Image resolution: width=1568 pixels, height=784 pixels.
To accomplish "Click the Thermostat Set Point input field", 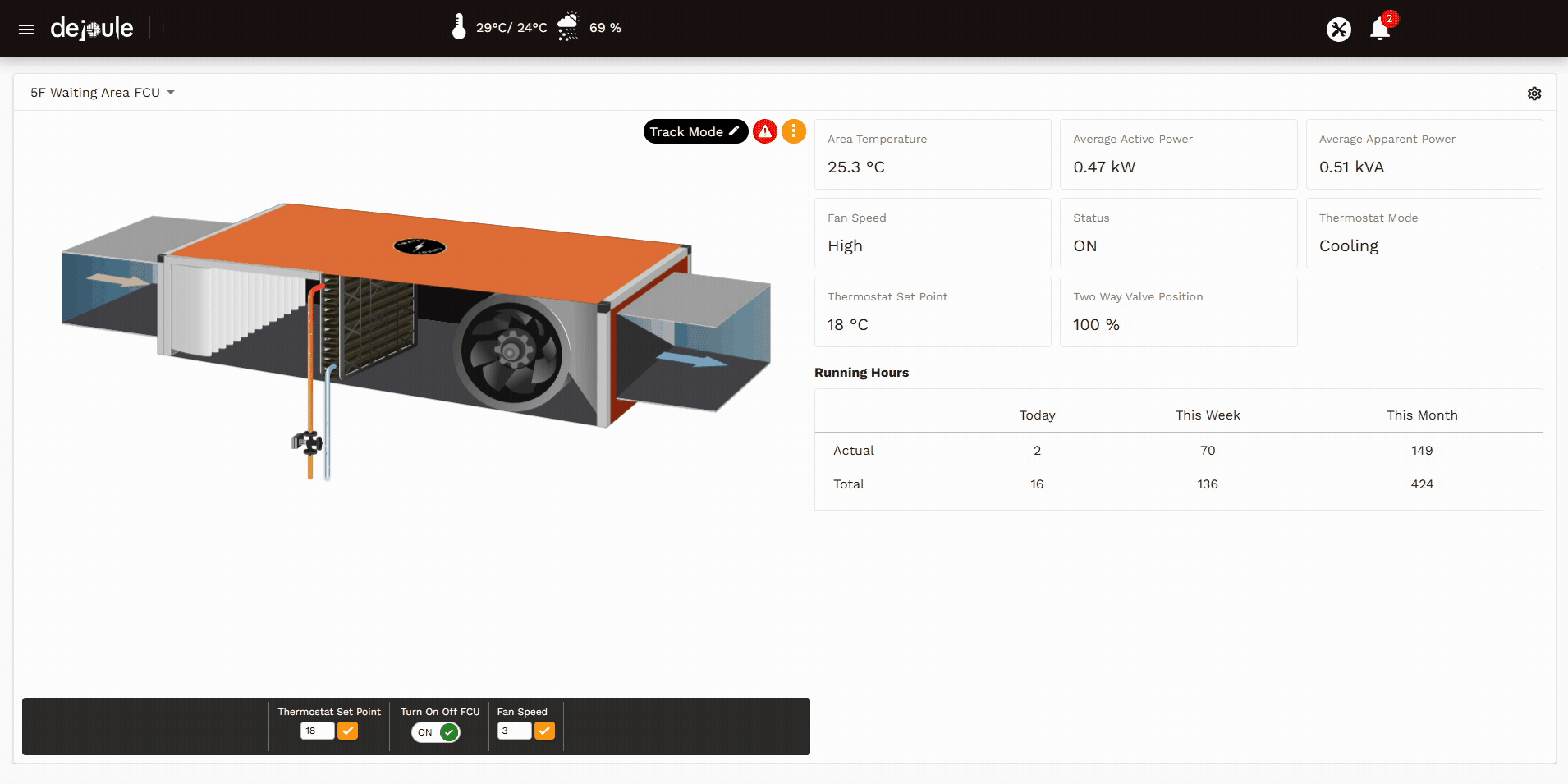I will 318,731.
